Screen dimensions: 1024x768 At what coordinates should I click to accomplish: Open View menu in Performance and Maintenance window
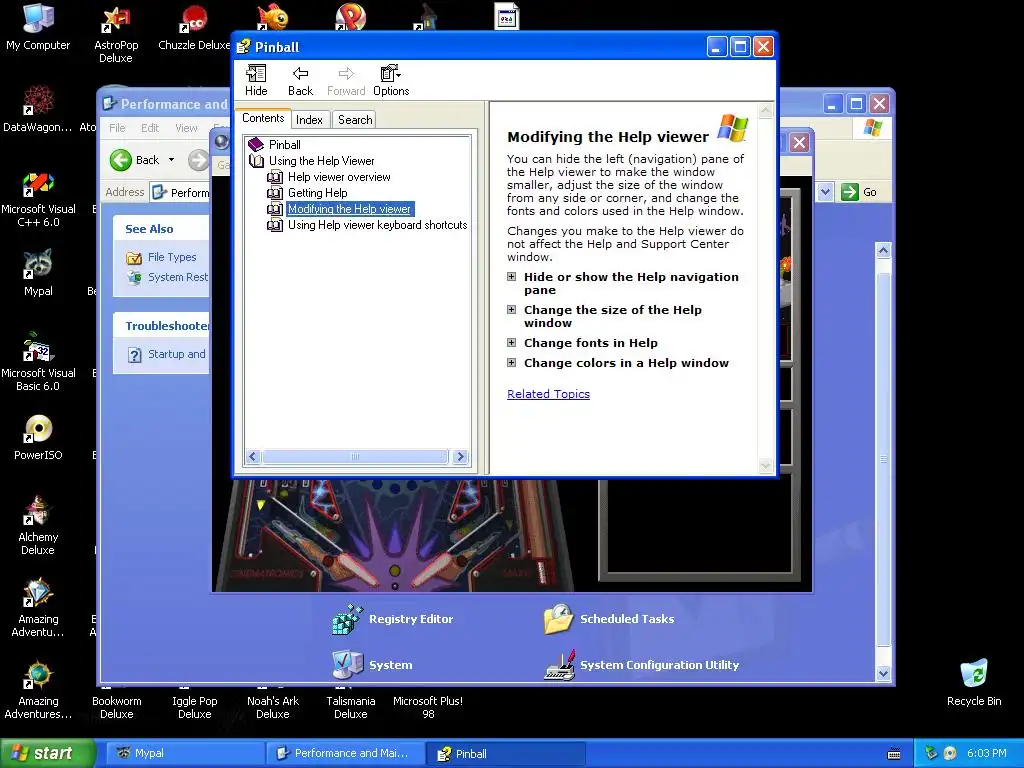click(185, 128)
